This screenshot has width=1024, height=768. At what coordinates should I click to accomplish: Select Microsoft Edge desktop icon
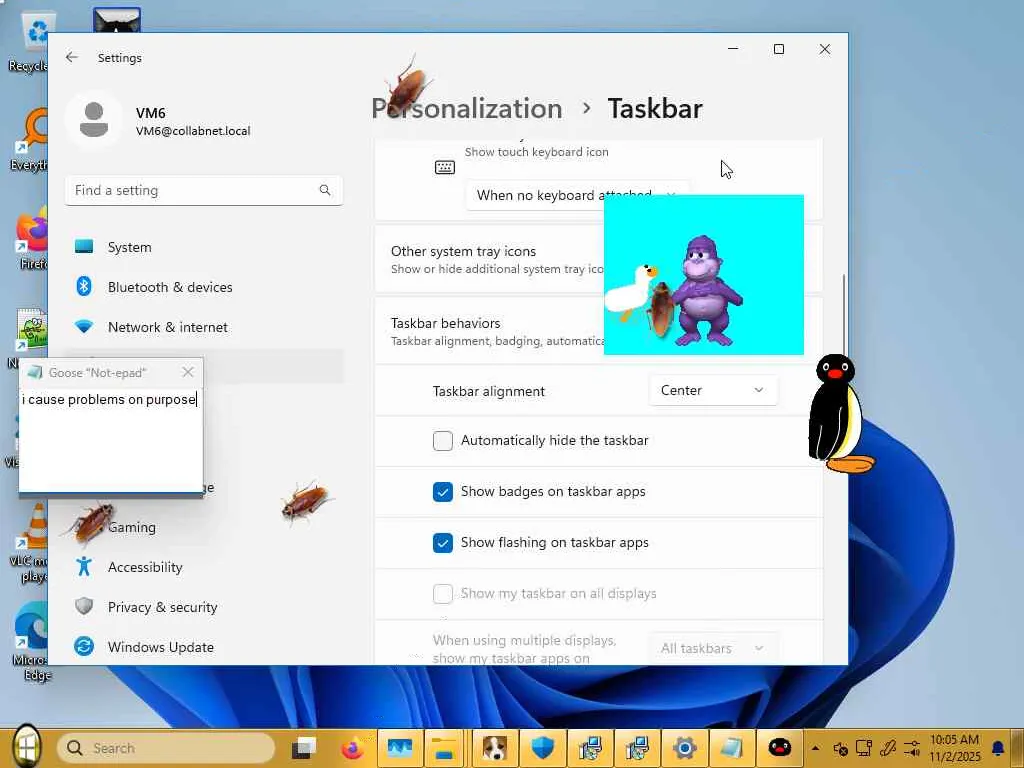coord(30,642)
